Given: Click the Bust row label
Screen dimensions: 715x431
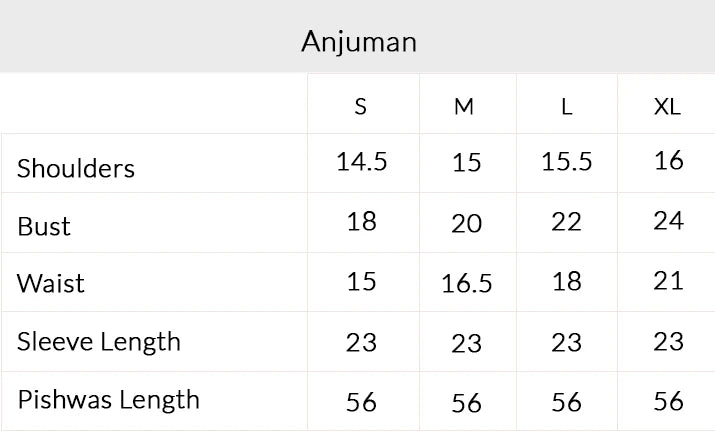Looking at the screenshot, I should 44,226.
